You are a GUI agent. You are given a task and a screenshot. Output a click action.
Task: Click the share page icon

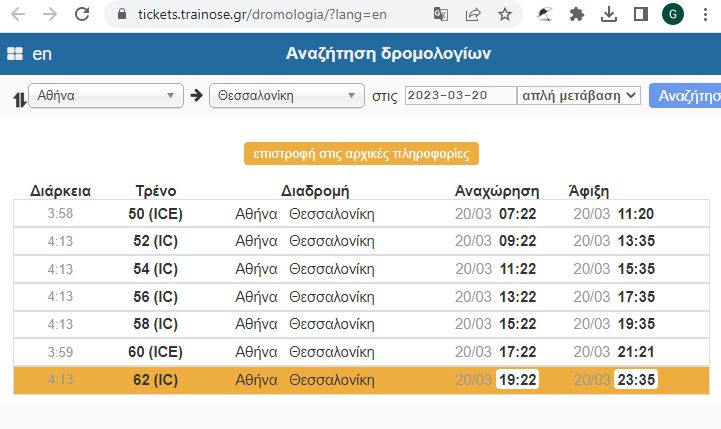pos(473,15)
